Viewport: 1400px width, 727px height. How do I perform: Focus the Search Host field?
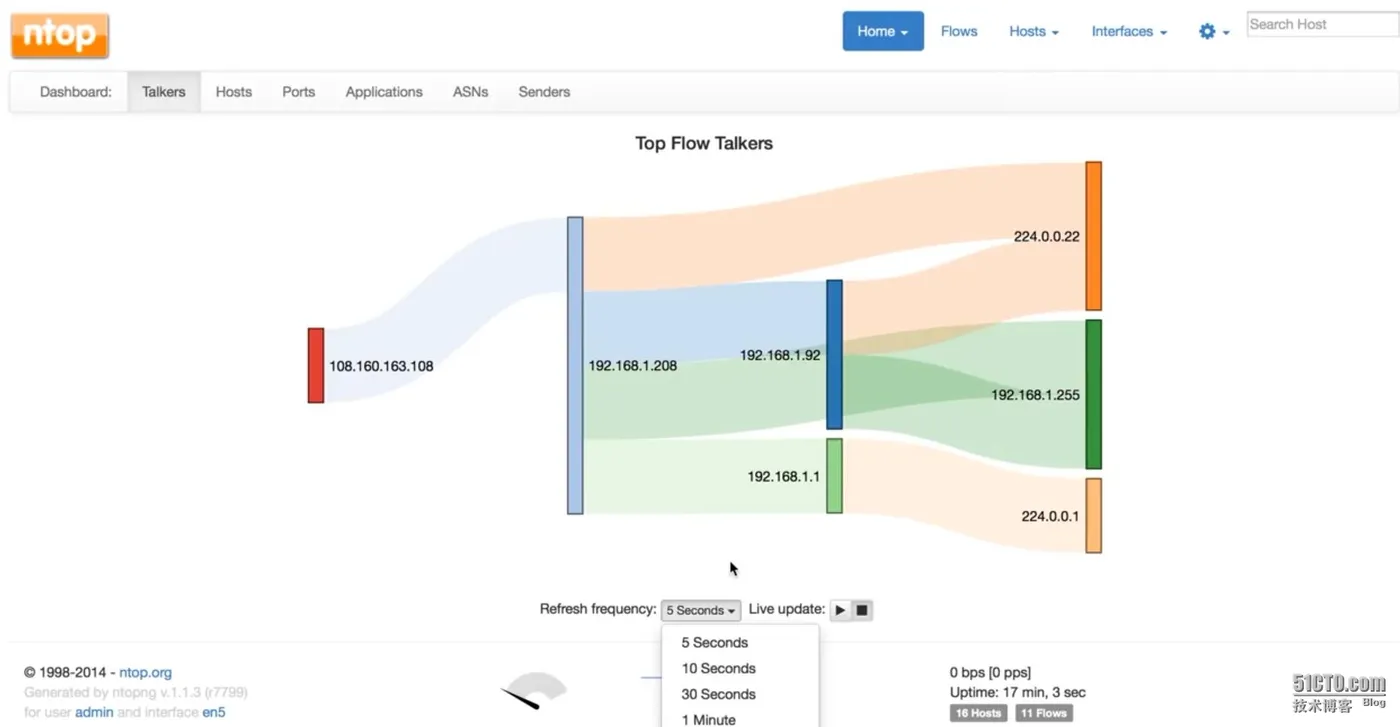pos(1320,25)
